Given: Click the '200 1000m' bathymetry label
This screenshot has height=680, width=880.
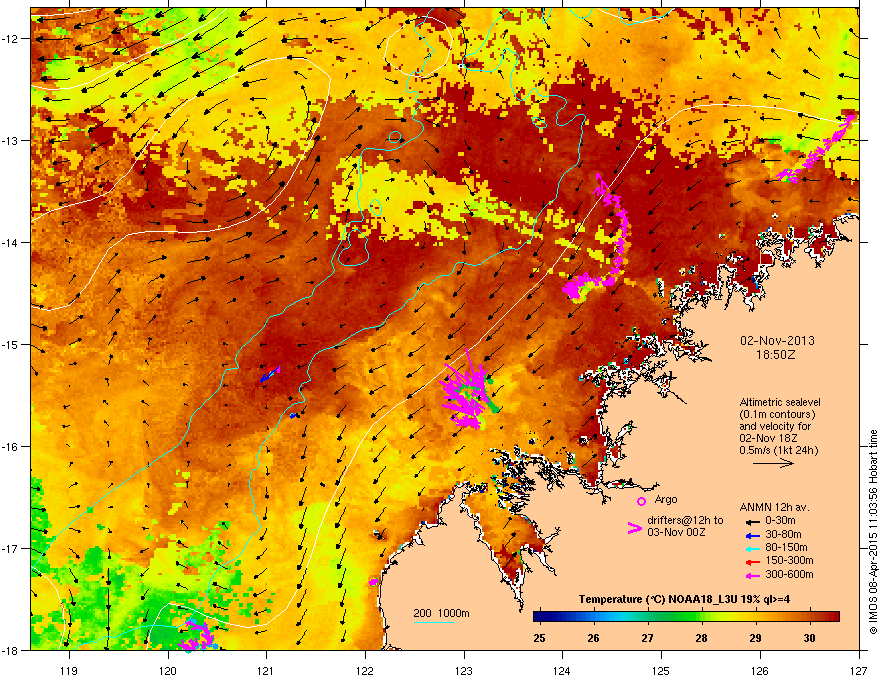Looking at the screenshot, I should [x=442, y=613].
